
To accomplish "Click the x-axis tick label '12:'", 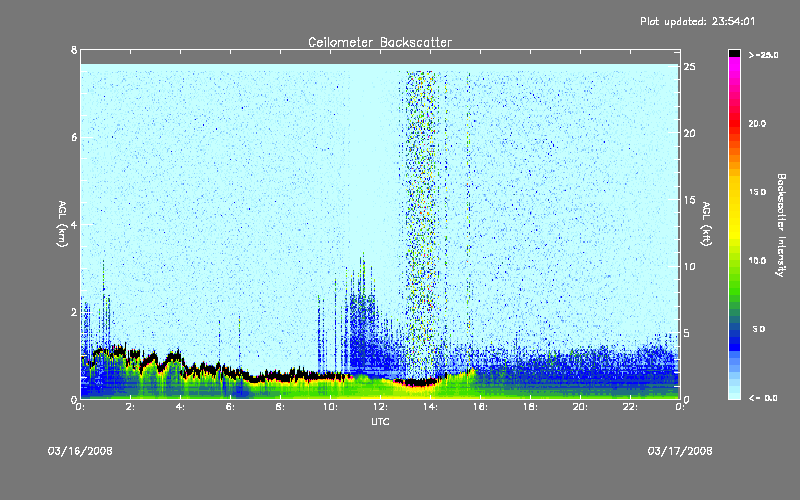I will (380, 407).
